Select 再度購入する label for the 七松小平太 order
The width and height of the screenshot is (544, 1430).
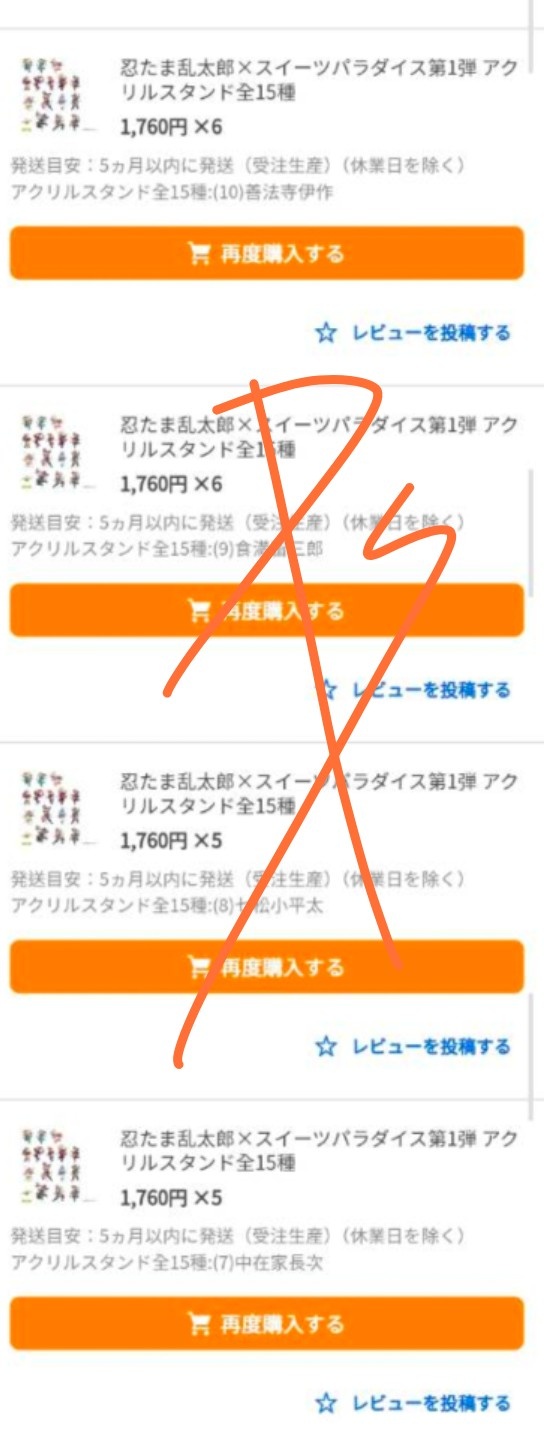click(x=282, y=967)
